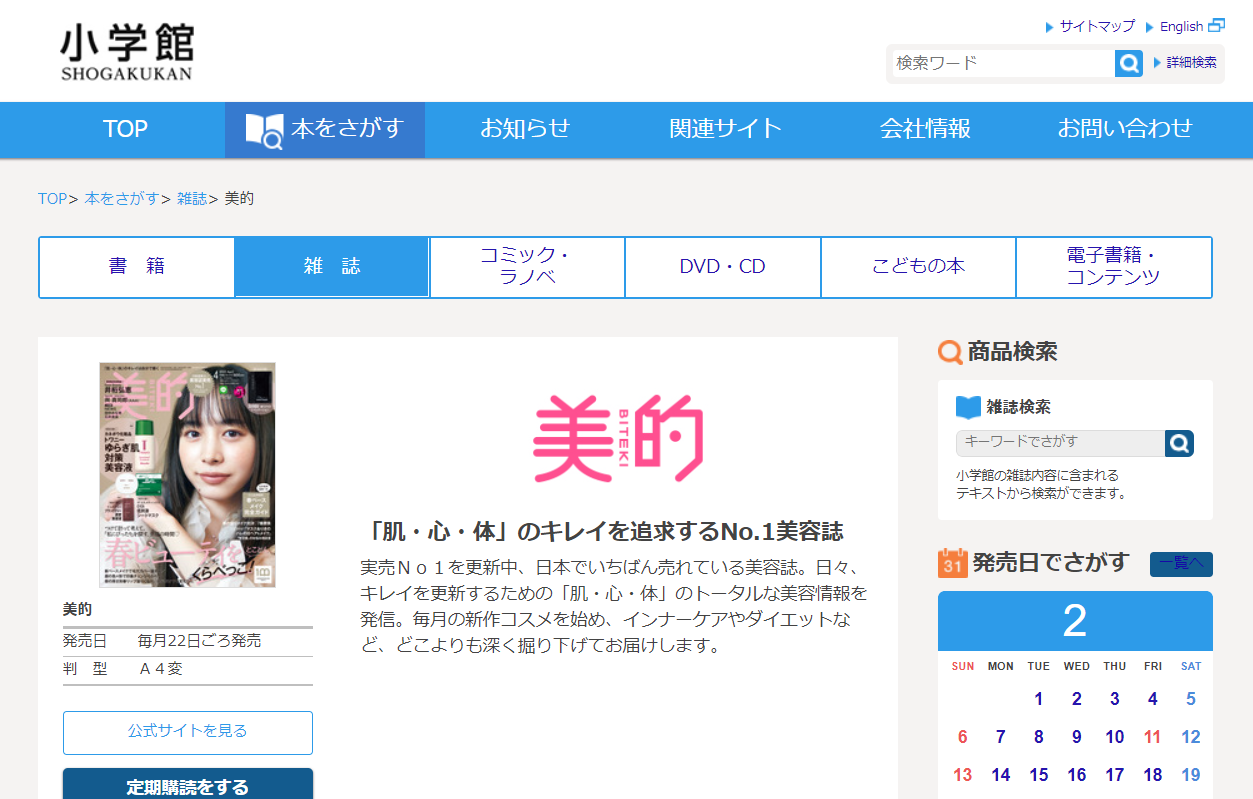Screen dimensions: 1253x799
Task: Select the 電子書籍・コンテンツ category tab
Action: tap(1114, 267)
